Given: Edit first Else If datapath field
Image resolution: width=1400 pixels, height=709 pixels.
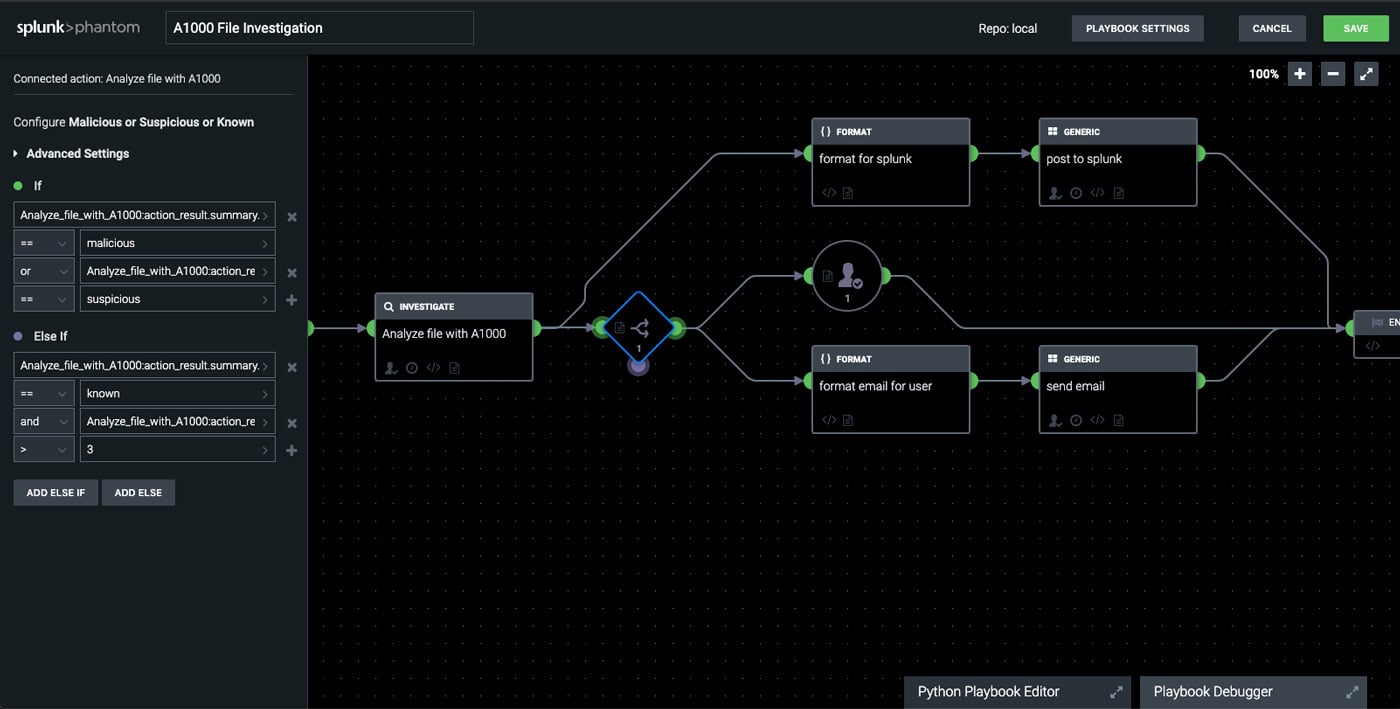Looking at the screenshot, I should (x=145, y=366).
